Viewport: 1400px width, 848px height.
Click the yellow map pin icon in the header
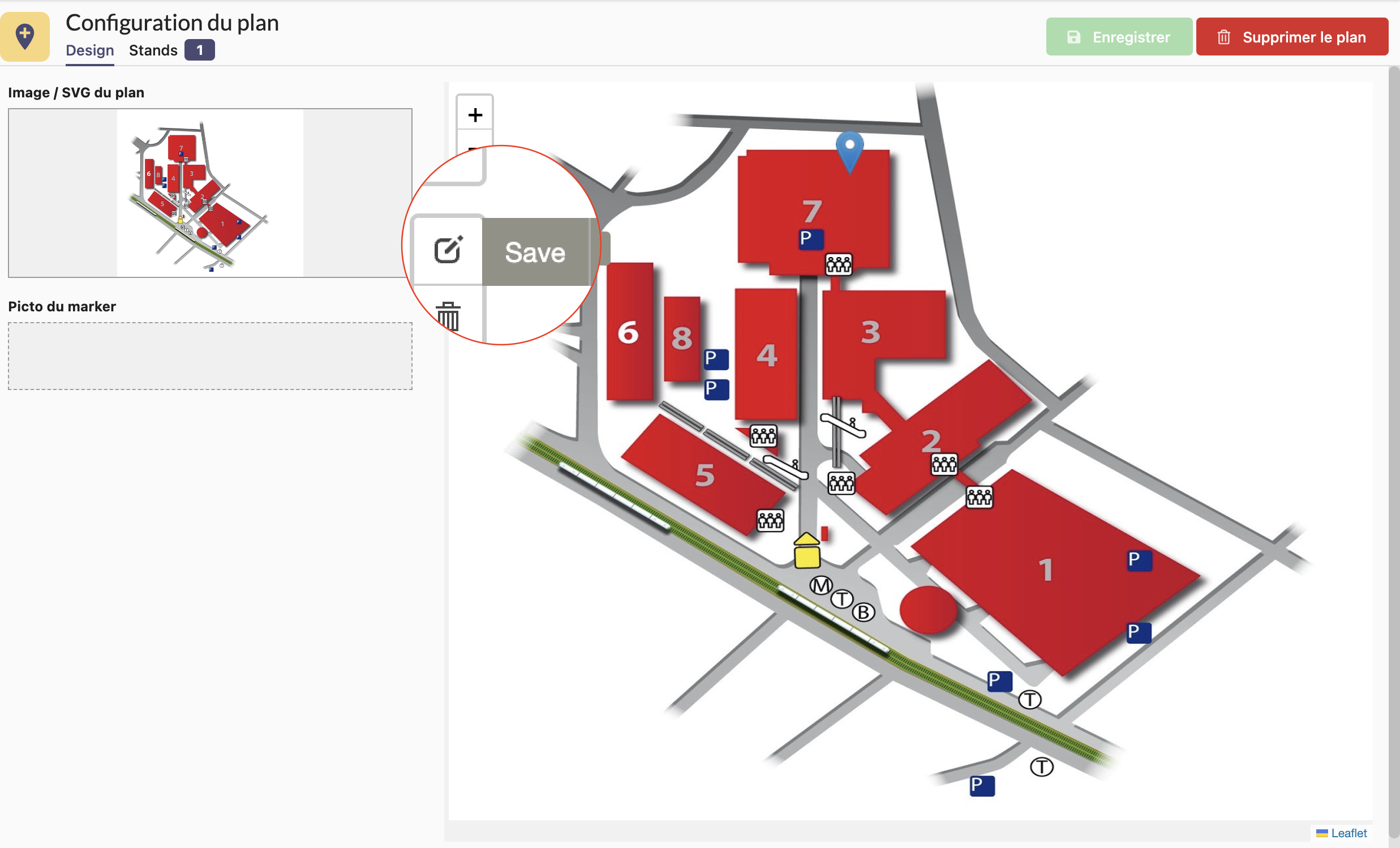(25, 36)
